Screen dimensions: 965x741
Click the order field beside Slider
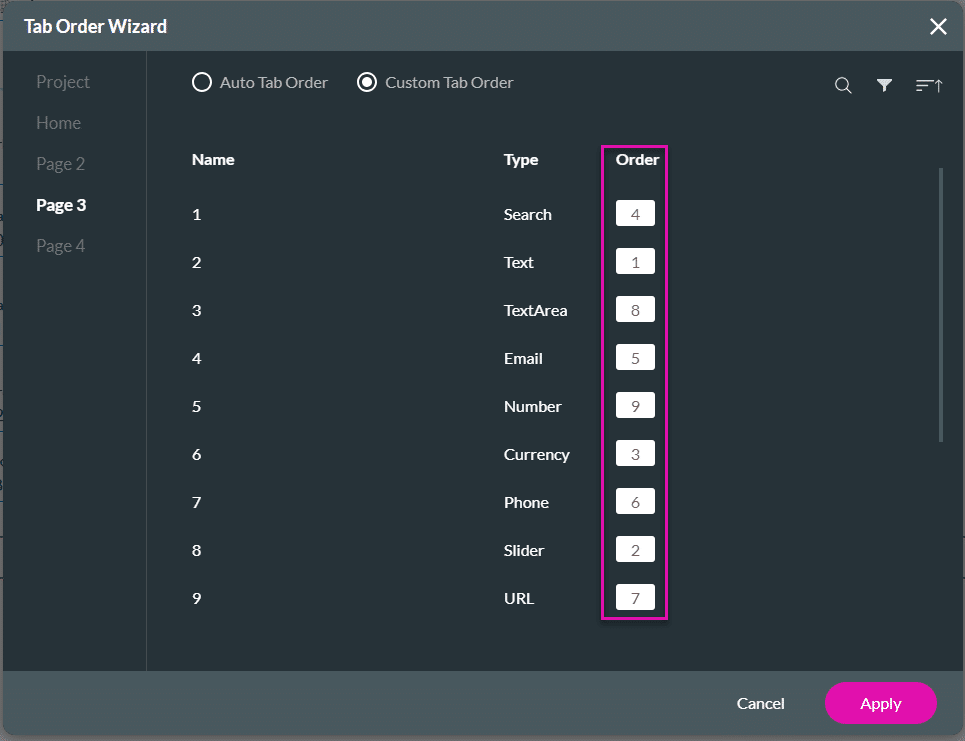pos(635,548)
